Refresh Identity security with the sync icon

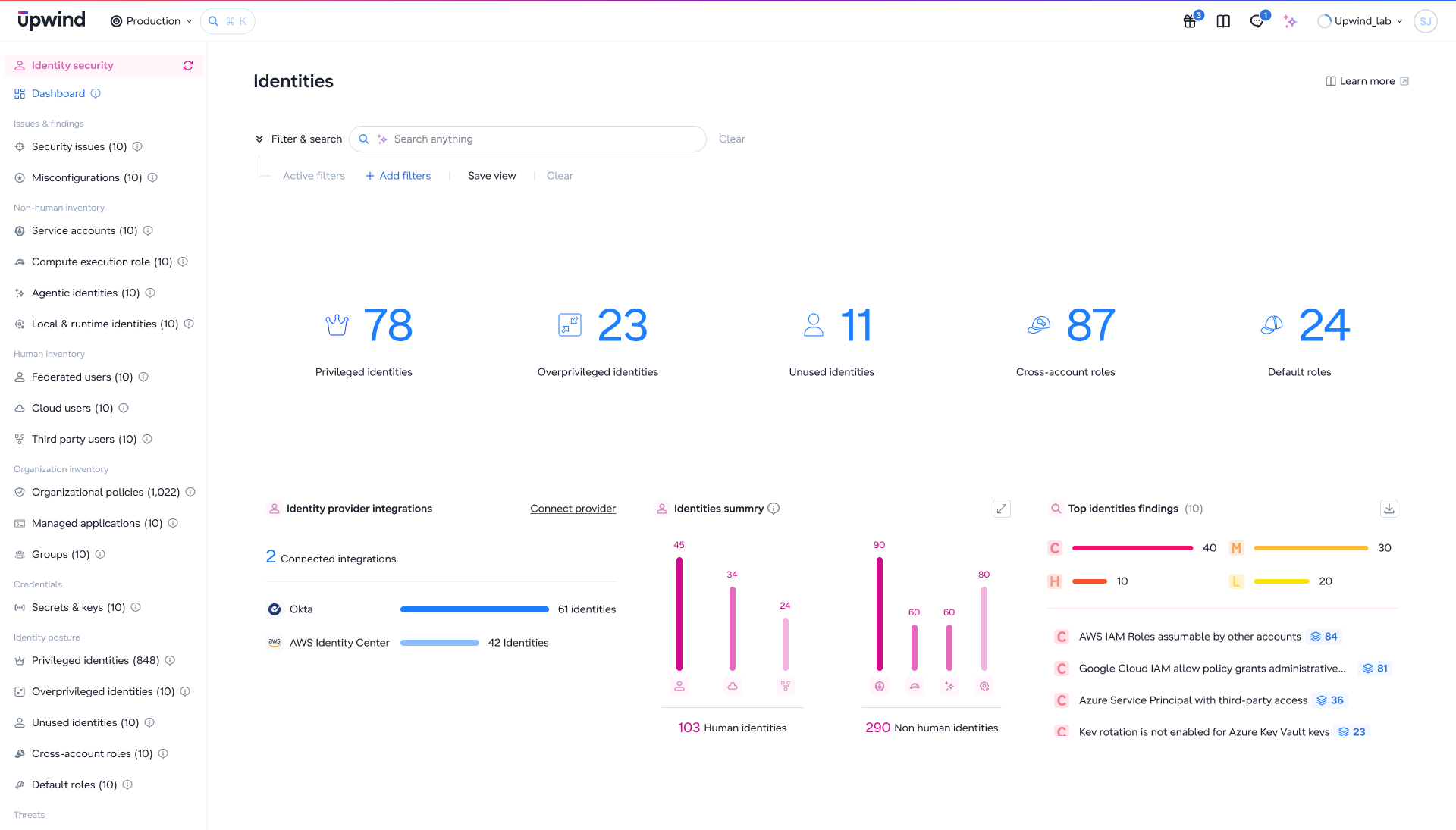pos(188,66)
